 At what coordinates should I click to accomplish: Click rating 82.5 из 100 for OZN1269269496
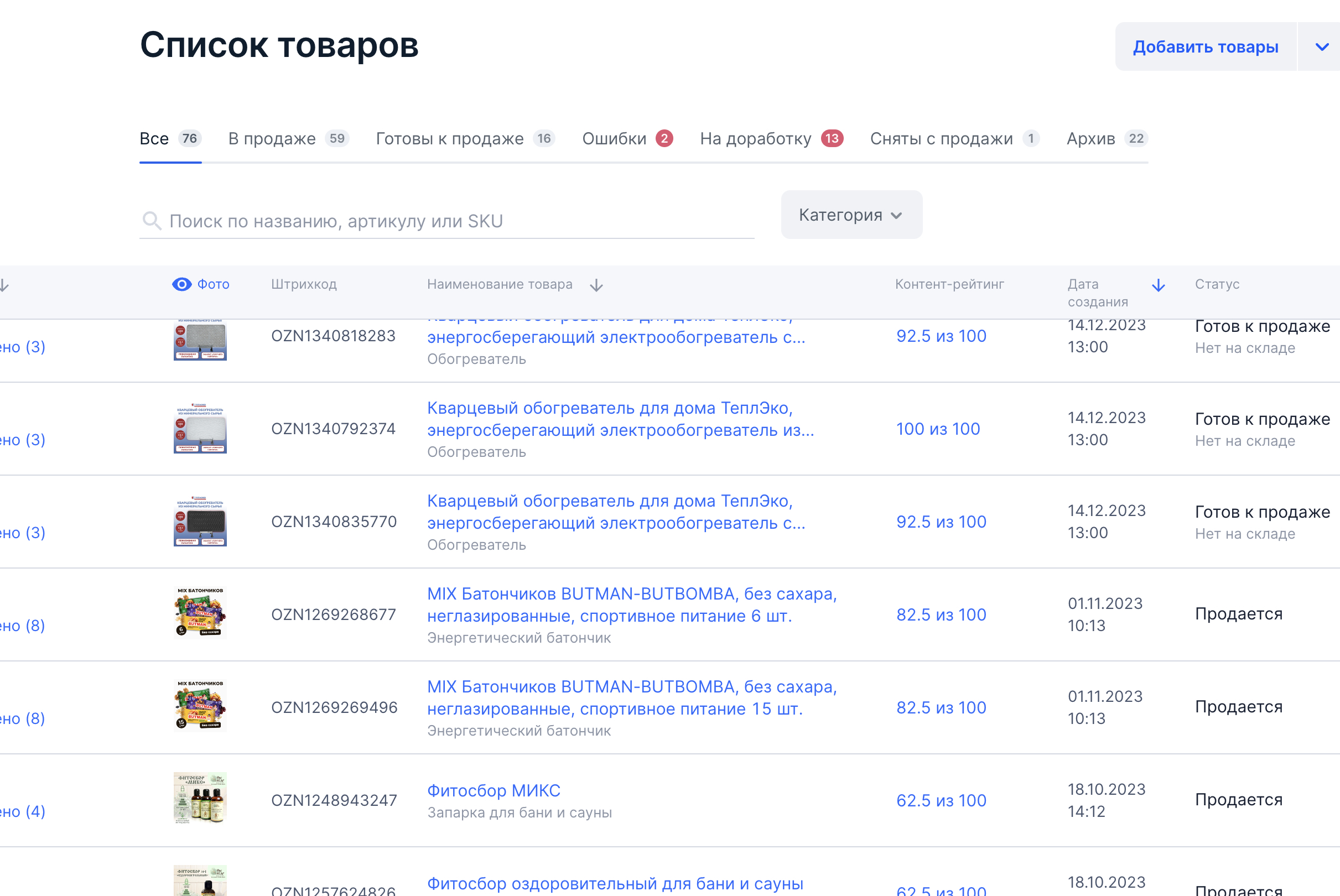[x=941, y=707]
